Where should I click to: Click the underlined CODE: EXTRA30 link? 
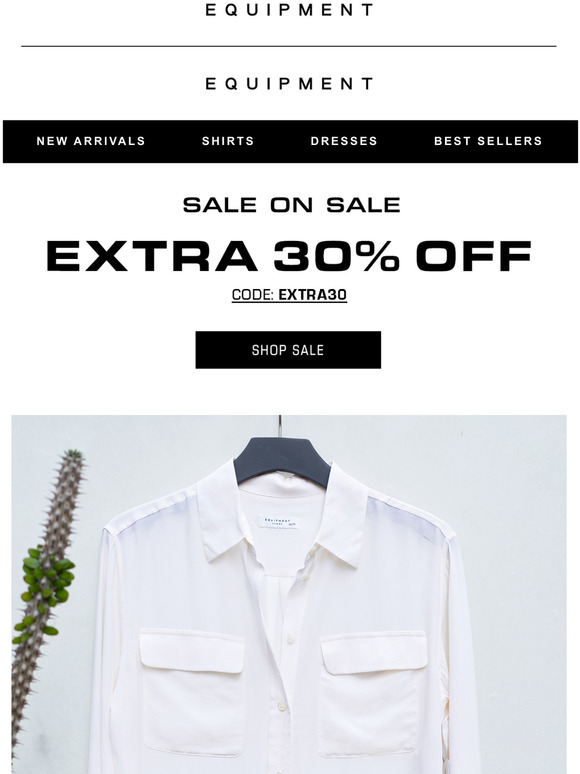coord(289,295)
